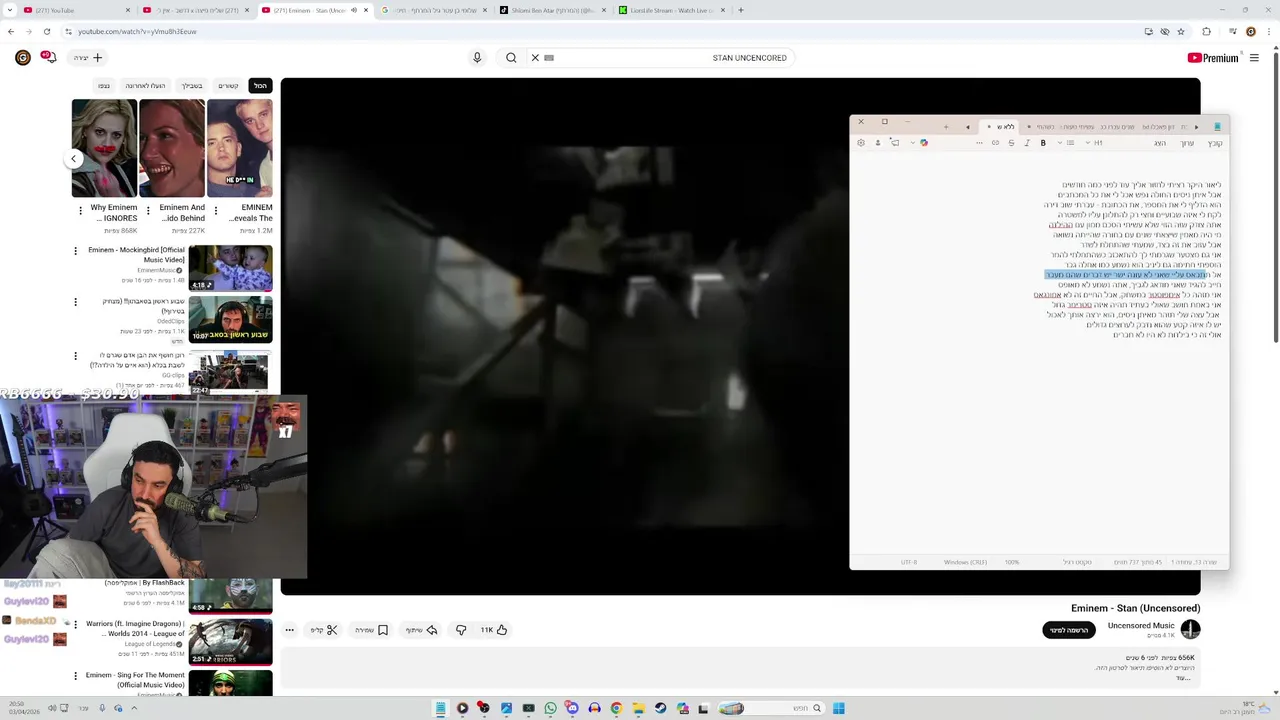Image resolution: width=1280 pixels, height=720 pixels.
Task: Open options for Eminem Sing For The Moment
Action: tap(75, 676)
